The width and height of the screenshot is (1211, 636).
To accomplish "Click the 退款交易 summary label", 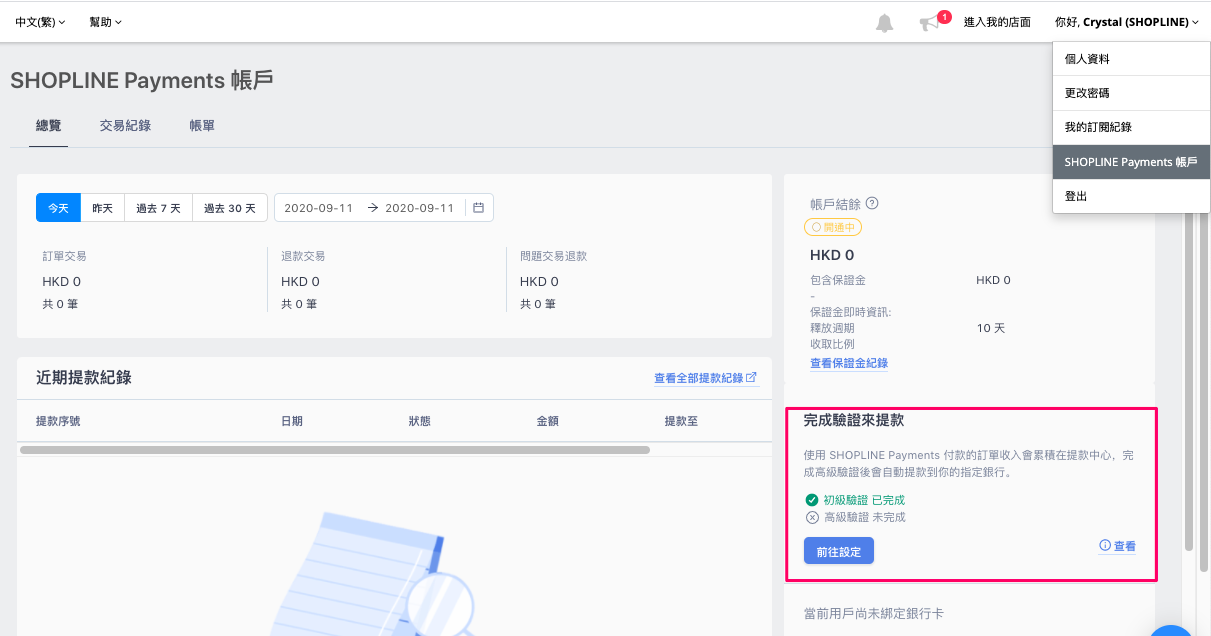I will (303, 256).
